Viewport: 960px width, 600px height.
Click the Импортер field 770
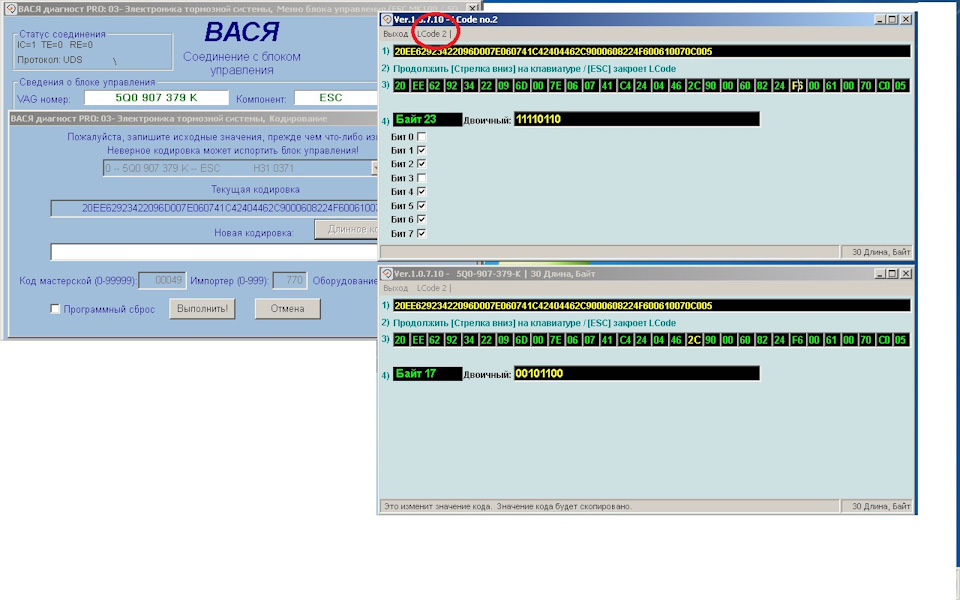click(289, 280)
